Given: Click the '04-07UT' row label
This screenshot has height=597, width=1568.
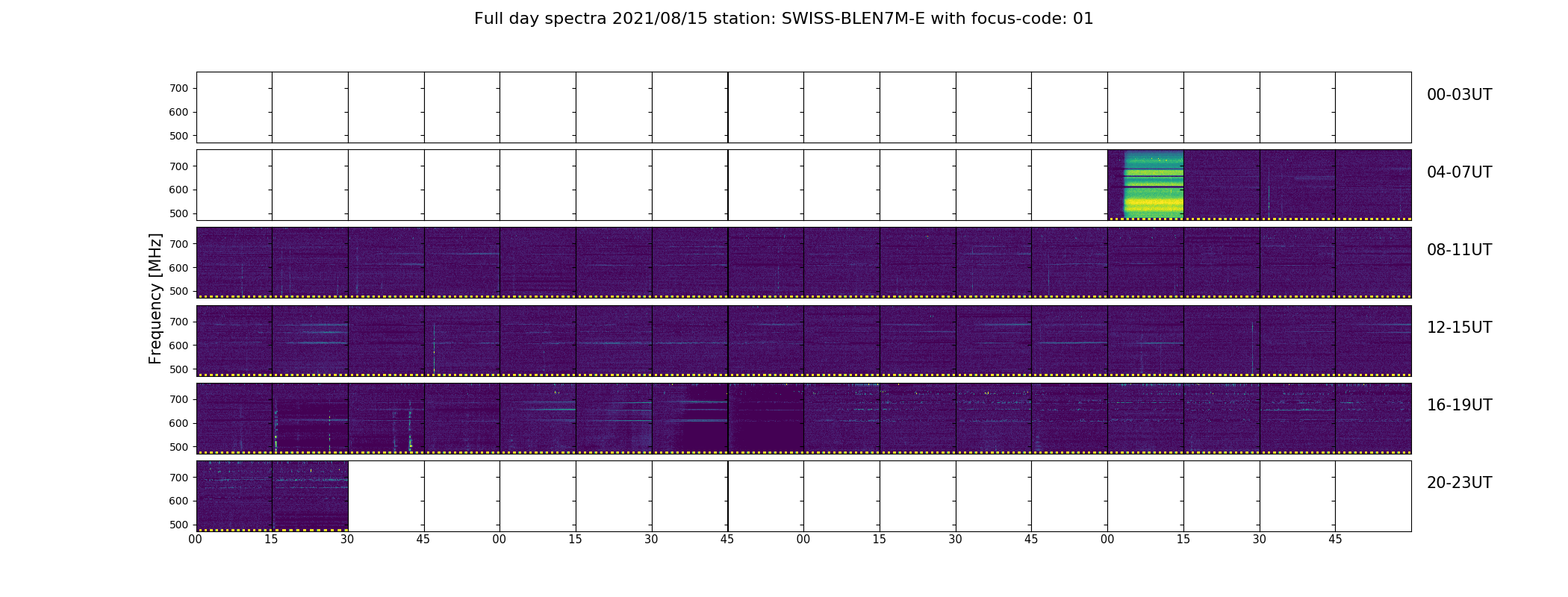Looking at the screenshot, I should [1459, 172].
